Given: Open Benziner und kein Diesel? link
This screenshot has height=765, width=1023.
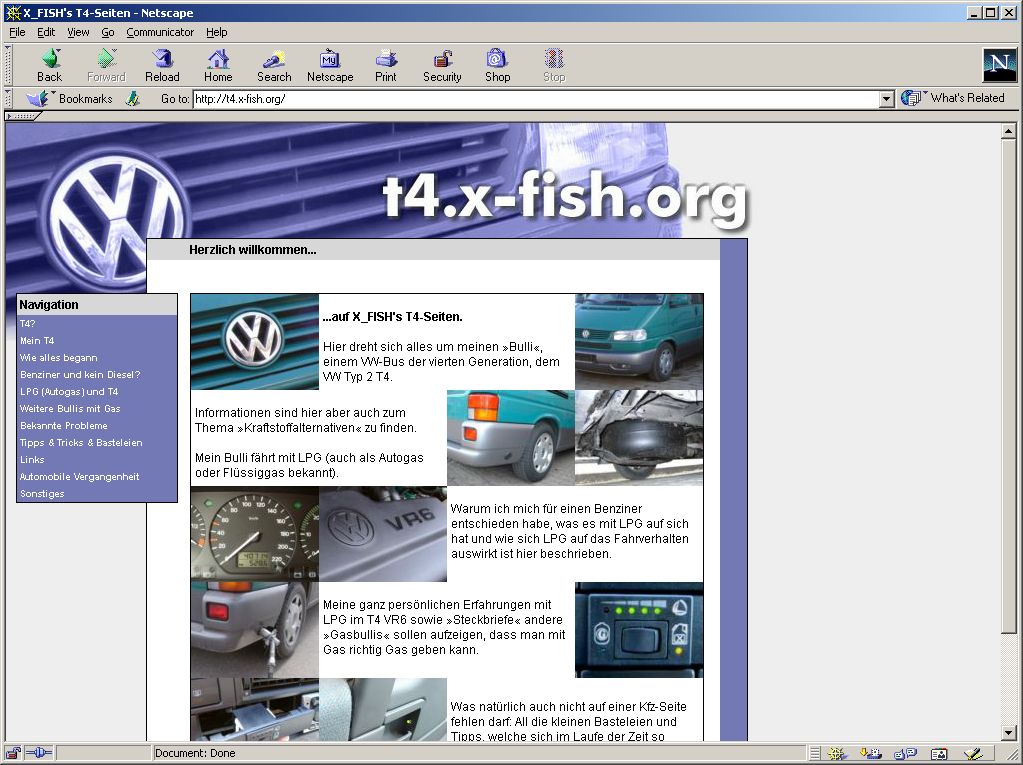Looking at the screenshot, I should (x=80, y=374).
